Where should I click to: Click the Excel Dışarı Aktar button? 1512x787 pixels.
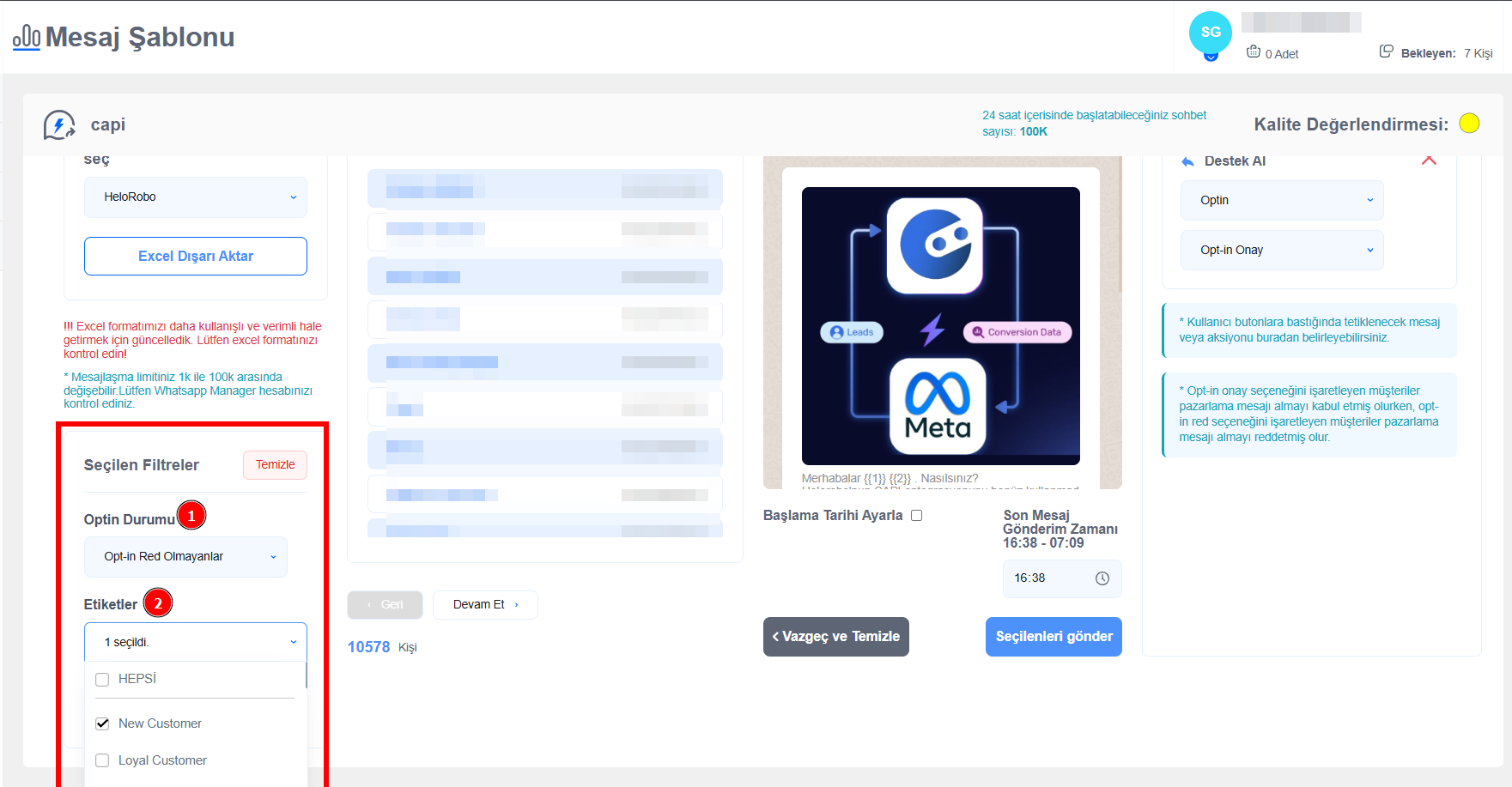[x=195, y=257]
